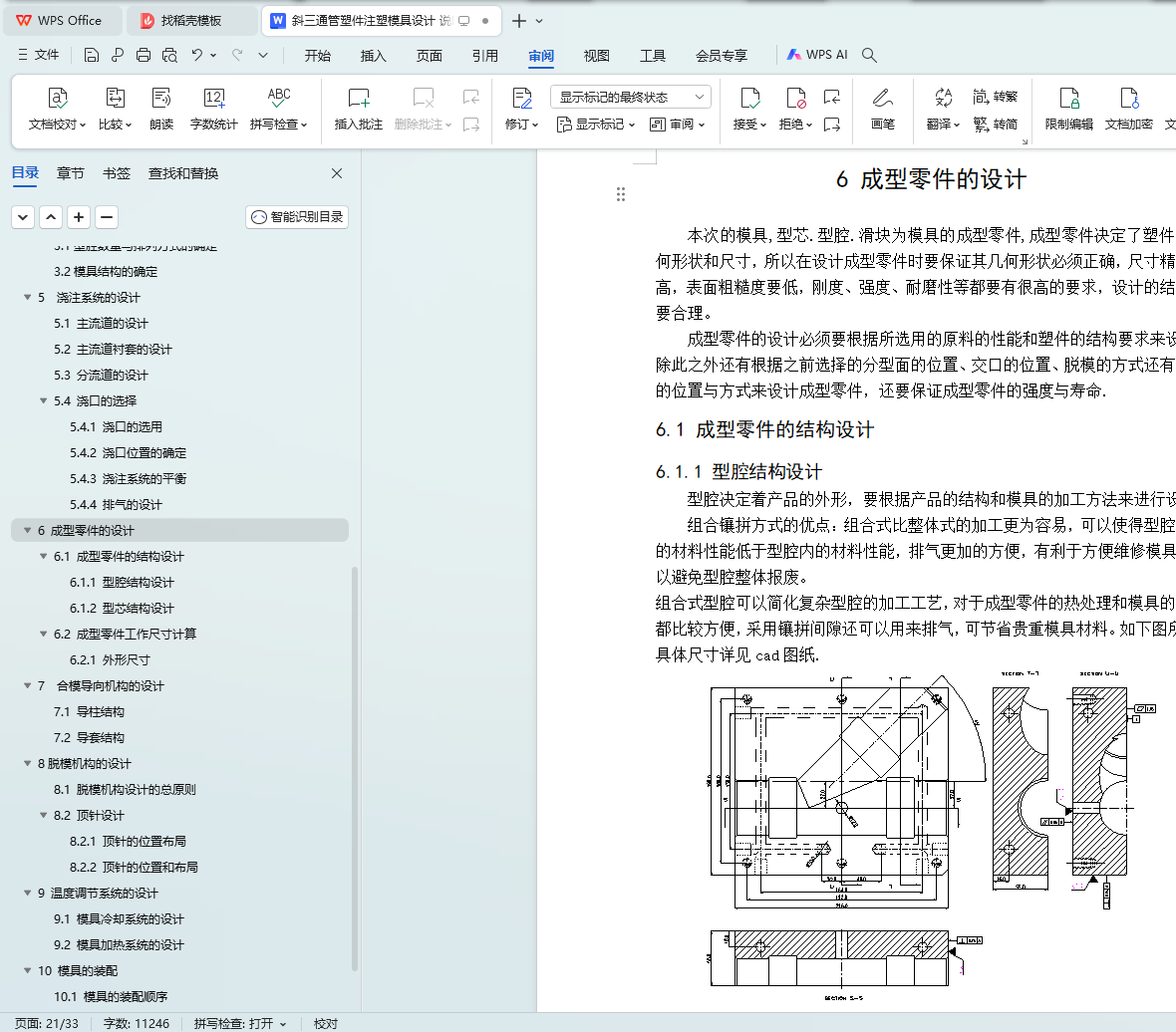
Task: Click the Save icon in quick toolbar
Action: 91,55
